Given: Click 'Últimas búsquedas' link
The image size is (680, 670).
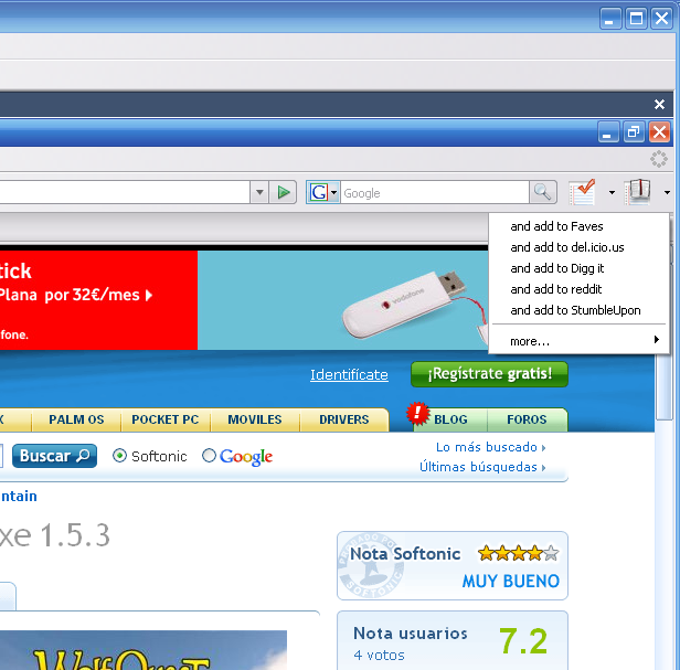Looking at the screenshot, I should pyautogui.click(x=482, y=467).
